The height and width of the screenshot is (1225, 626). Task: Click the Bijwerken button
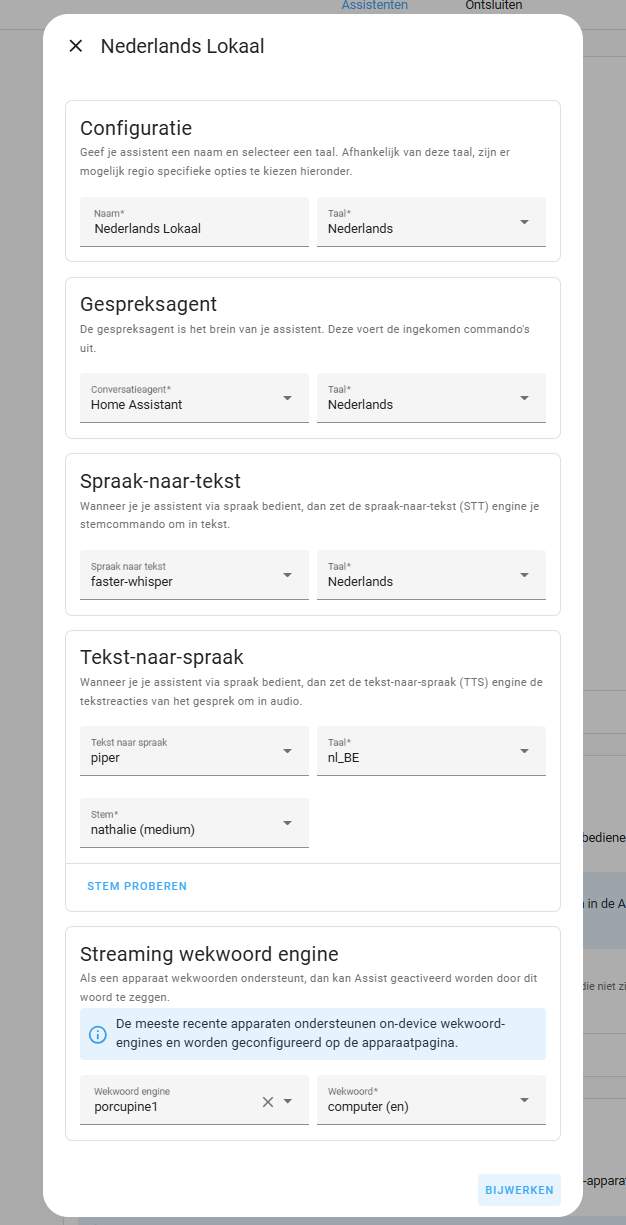click(x=519, y=1190)
